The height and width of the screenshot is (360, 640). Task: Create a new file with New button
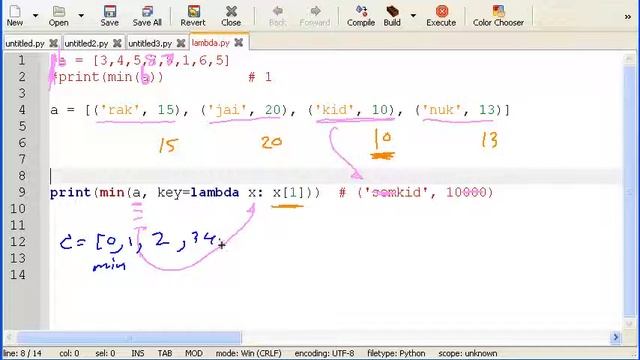(15, 16)
